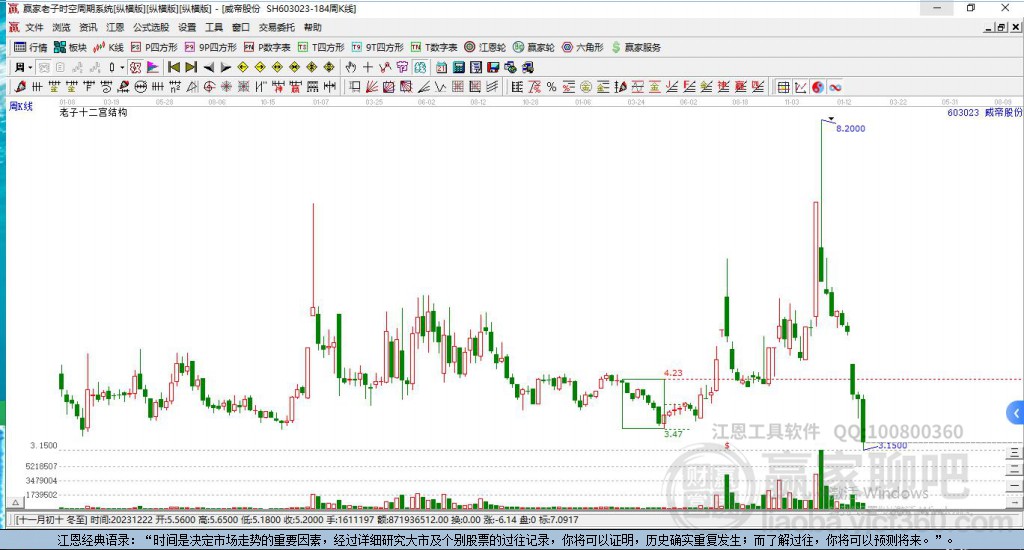1024x550 pixels.
Task: Click the yellow diamond right-arrow icon
Action: [260, 67]
